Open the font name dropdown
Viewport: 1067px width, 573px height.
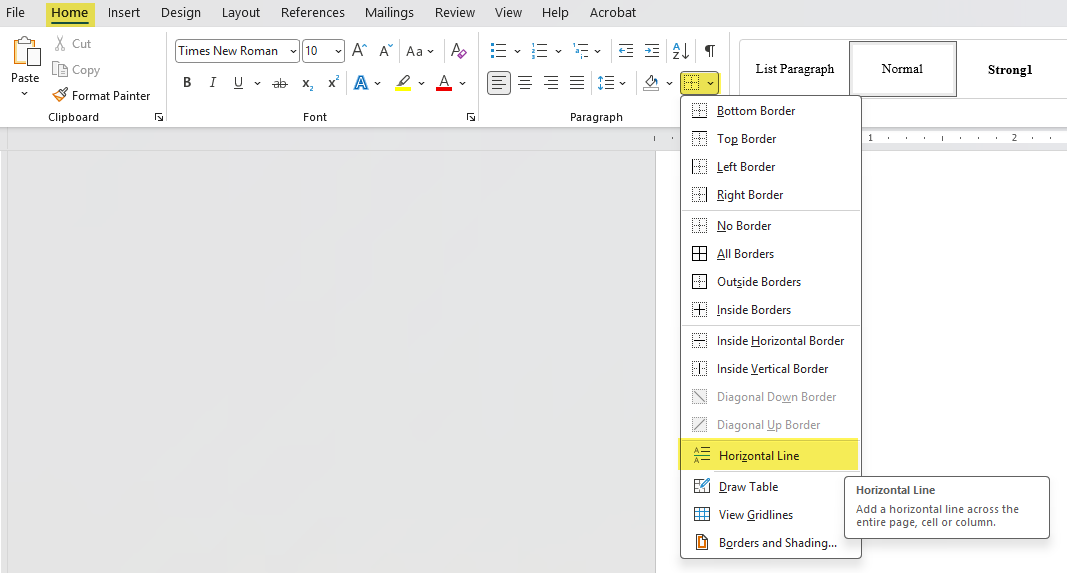tap(293, 51)
